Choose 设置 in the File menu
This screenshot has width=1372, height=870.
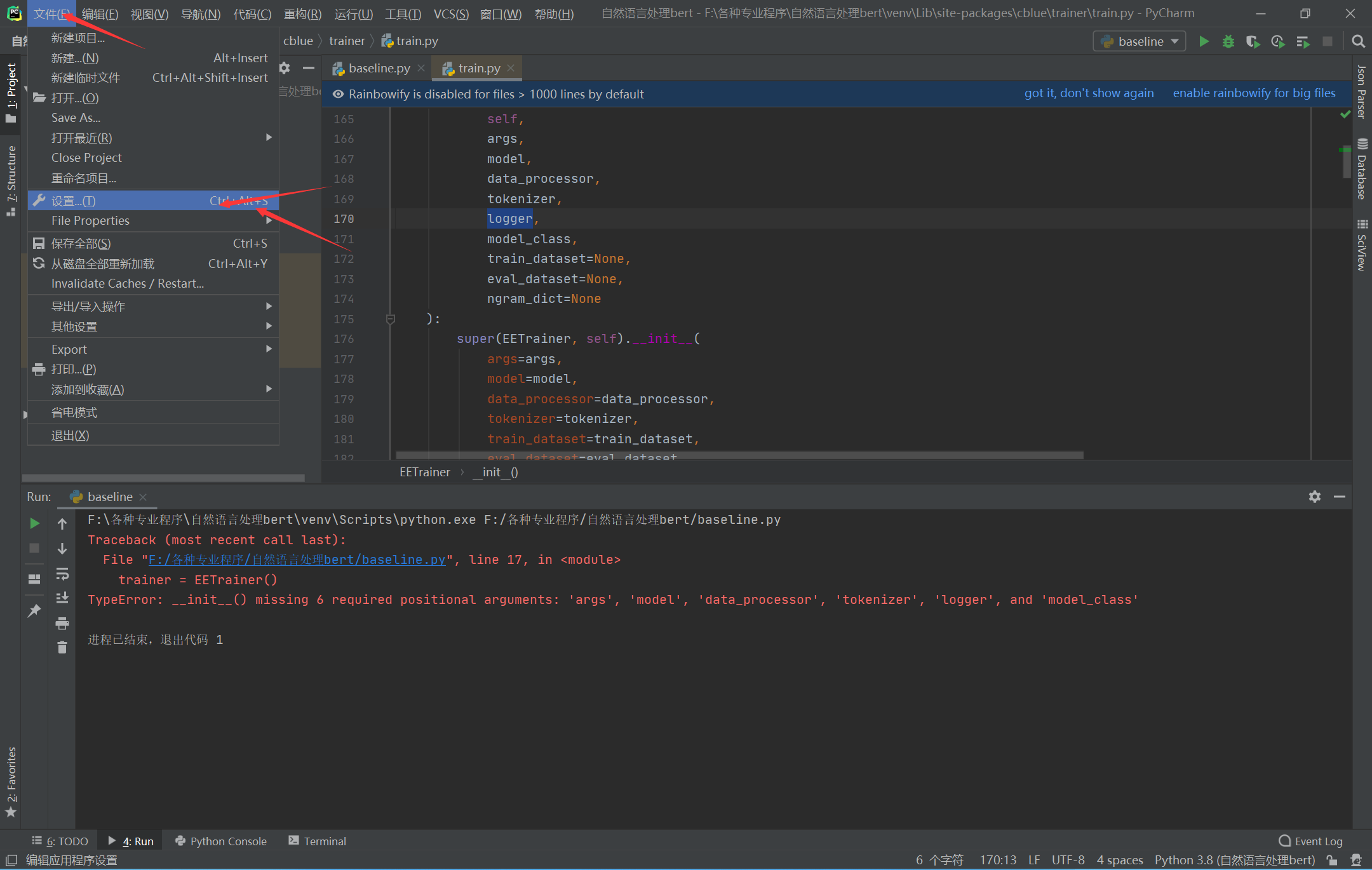[153, 201]
